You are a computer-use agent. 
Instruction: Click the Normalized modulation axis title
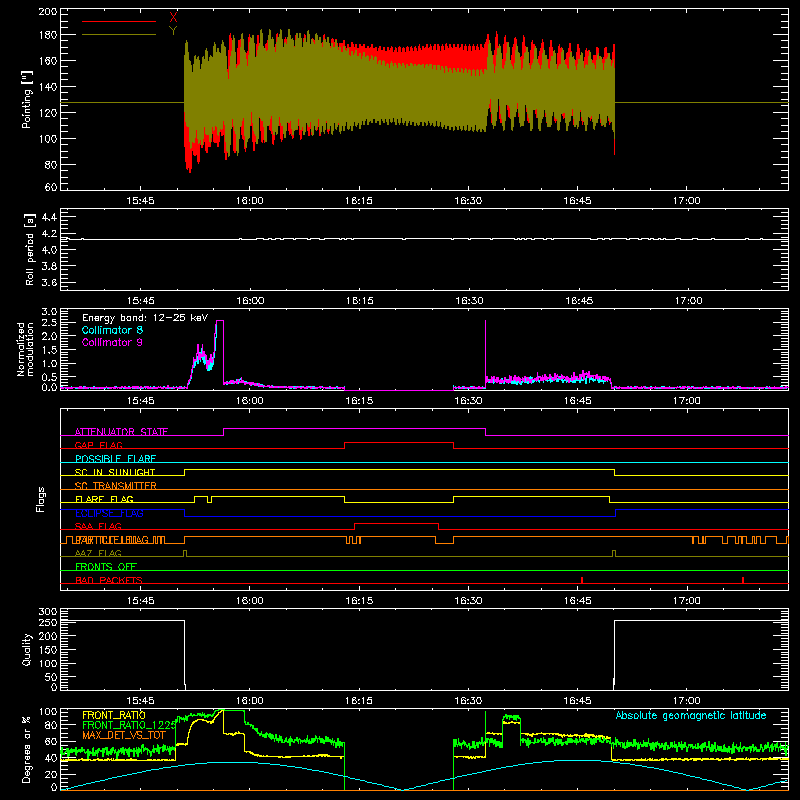point(25,349)
